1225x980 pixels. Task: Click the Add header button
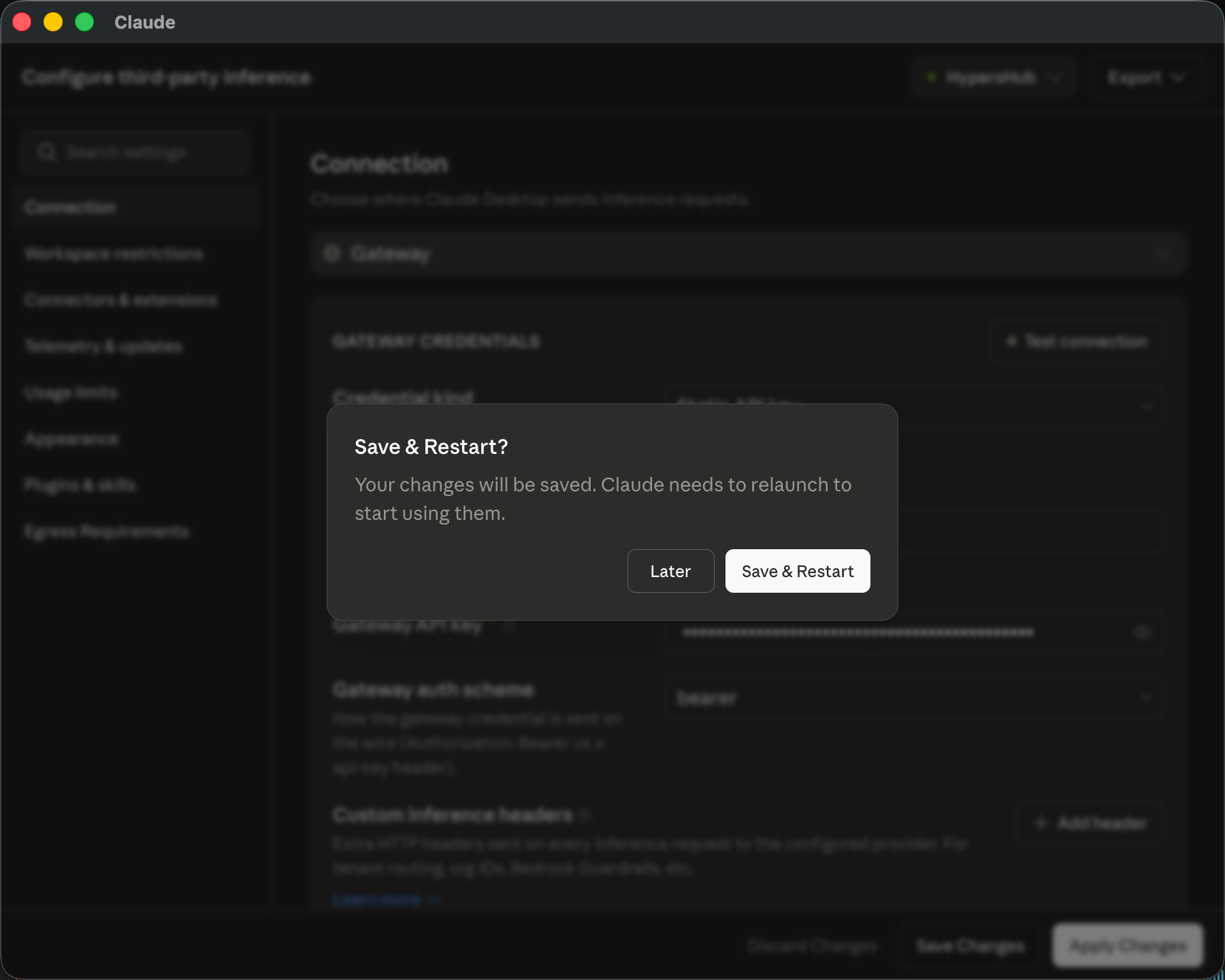1090,823
